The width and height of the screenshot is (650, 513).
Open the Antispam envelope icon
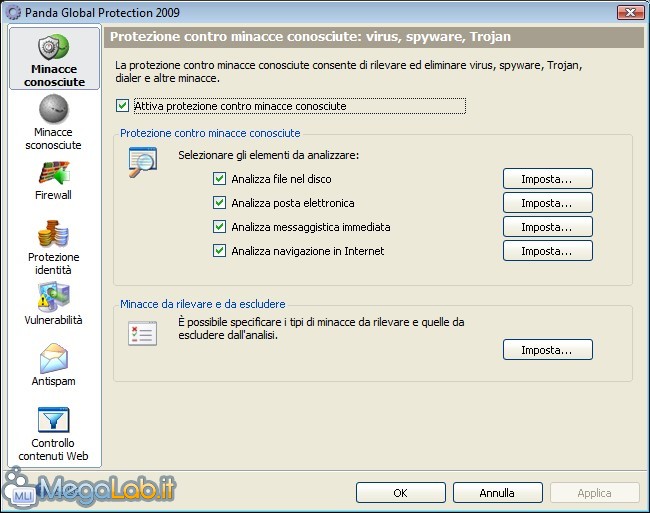[54, 358]
